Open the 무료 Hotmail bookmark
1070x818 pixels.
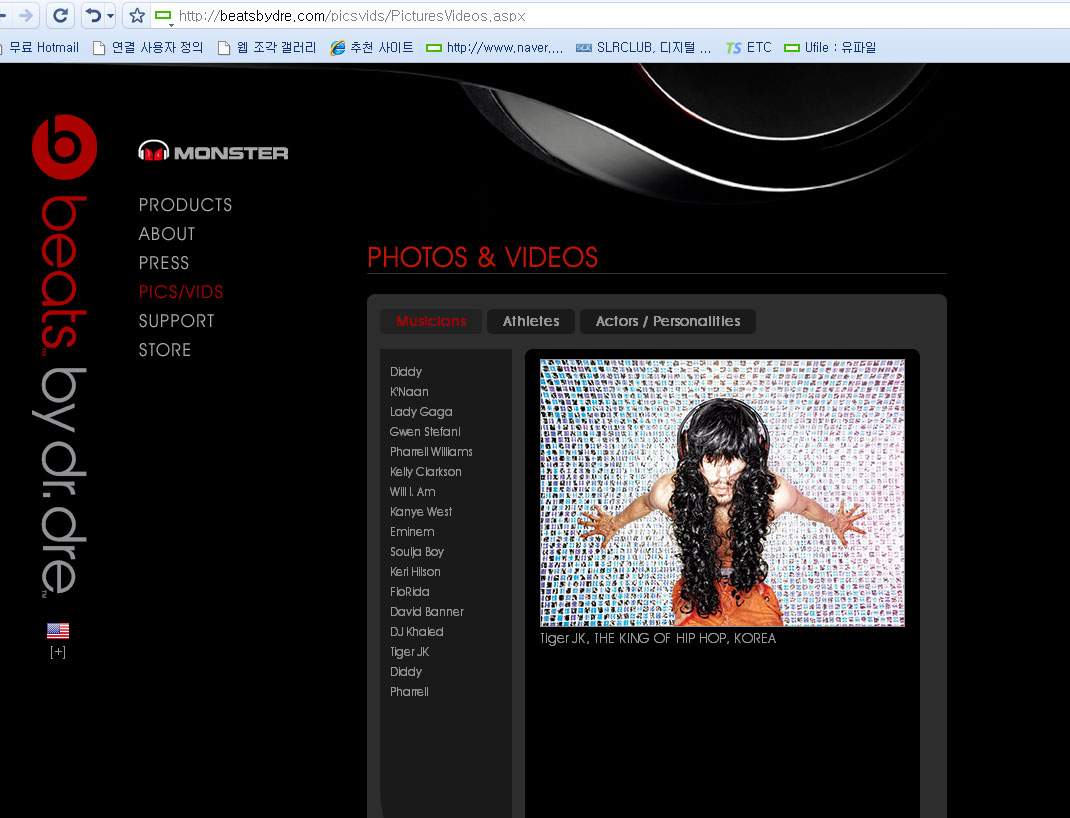point(40,47)
